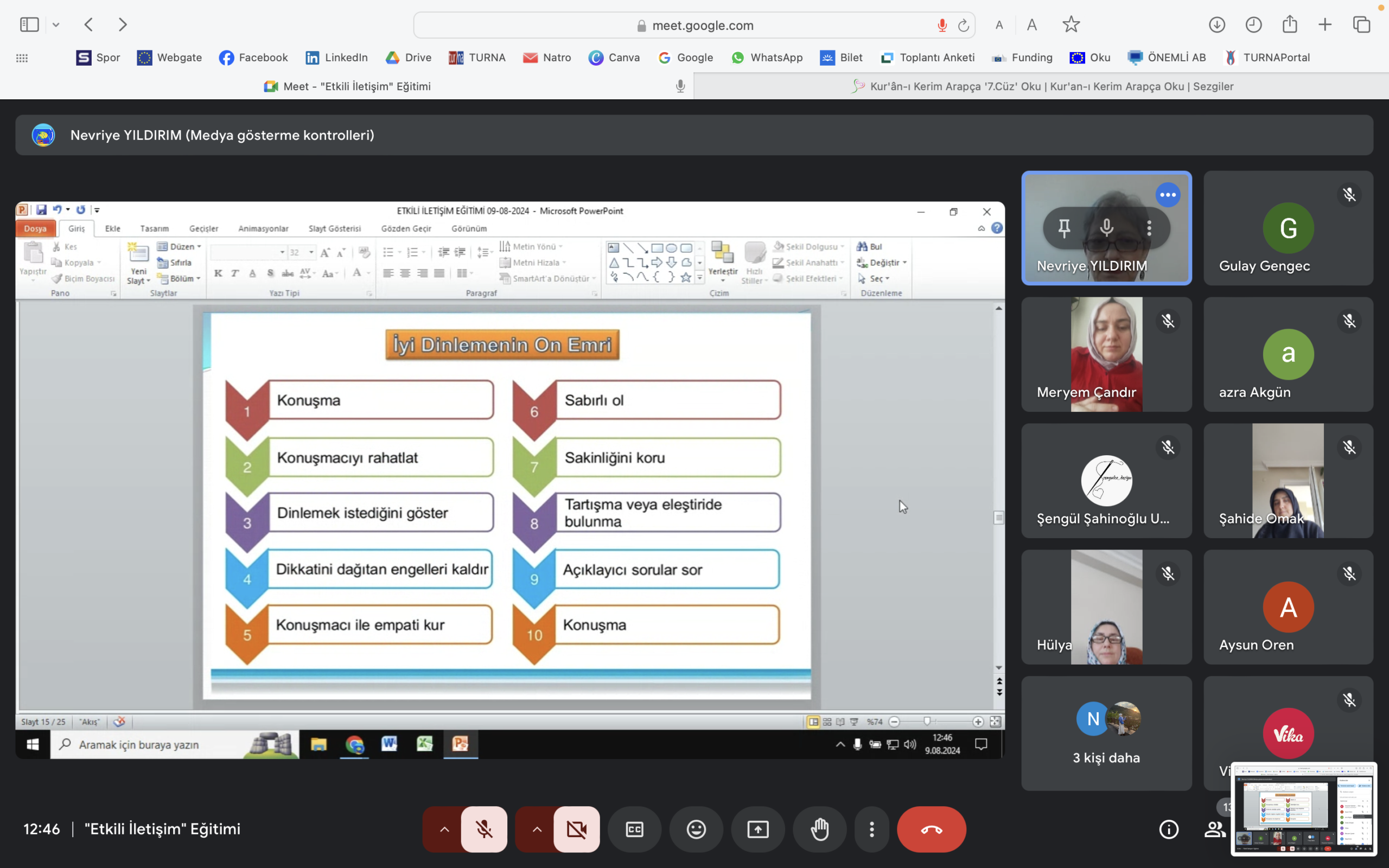Click the raise hand icon
1389x868 pixels.
point(820,829)
